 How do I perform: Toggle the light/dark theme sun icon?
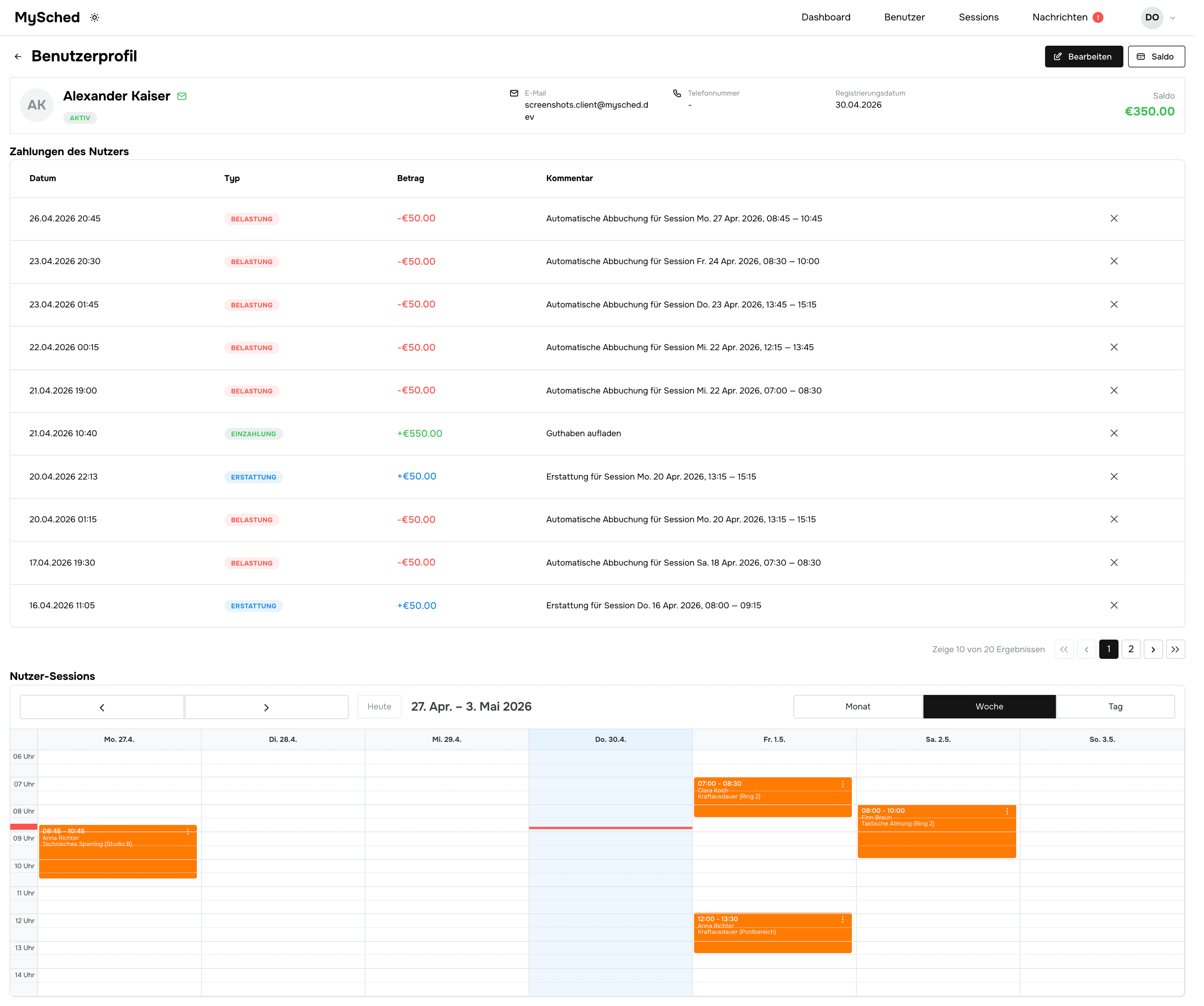pos(95,18)
